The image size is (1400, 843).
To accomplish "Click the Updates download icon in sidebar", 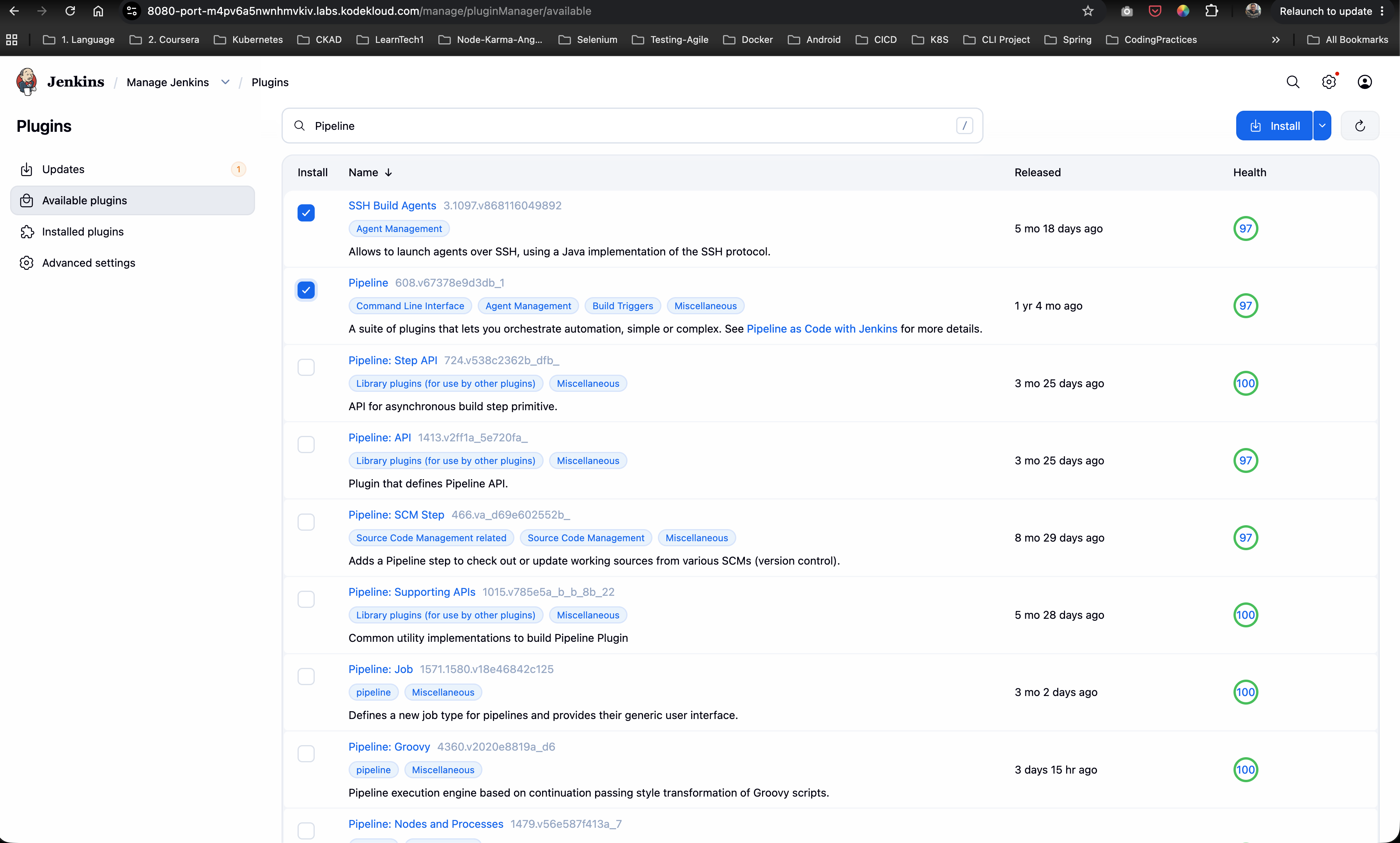I will coord(26,169).
